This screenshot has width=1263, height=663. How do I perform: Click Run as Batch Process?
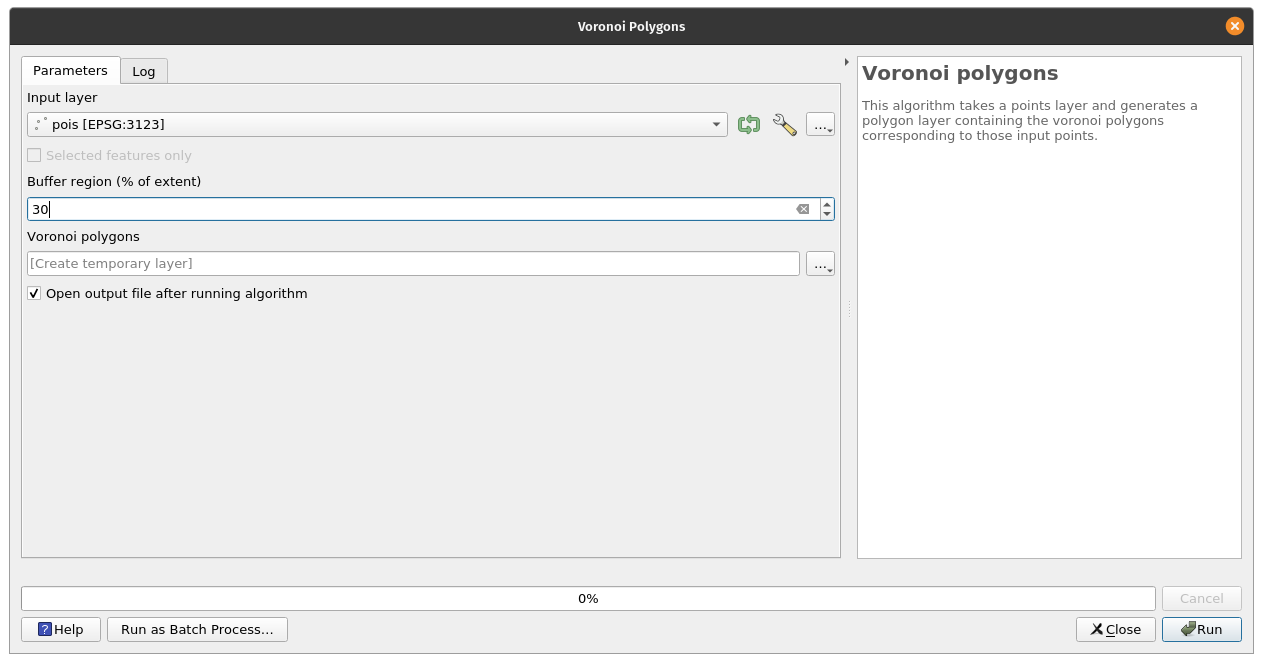197,629
